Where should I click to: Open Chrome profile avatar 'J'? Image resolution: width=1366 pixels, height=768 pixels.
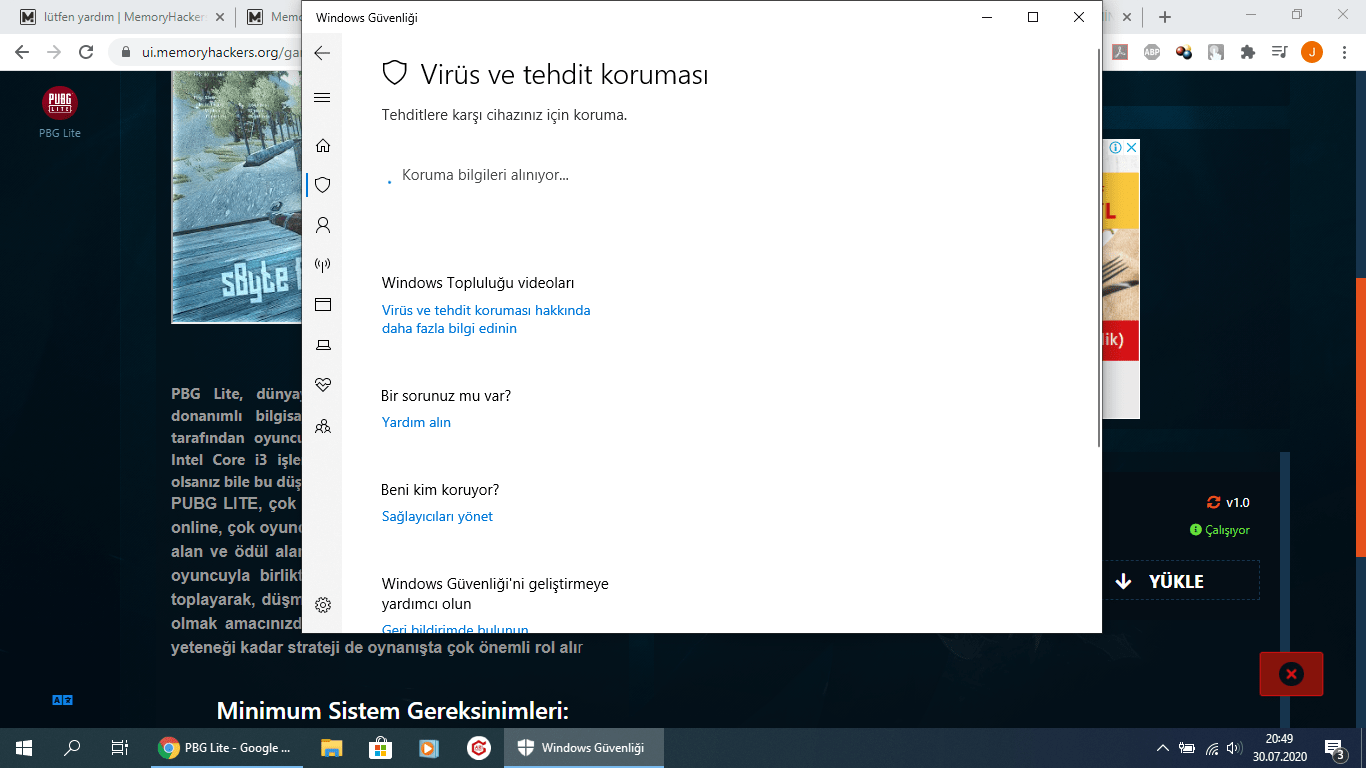[1312, 52]
